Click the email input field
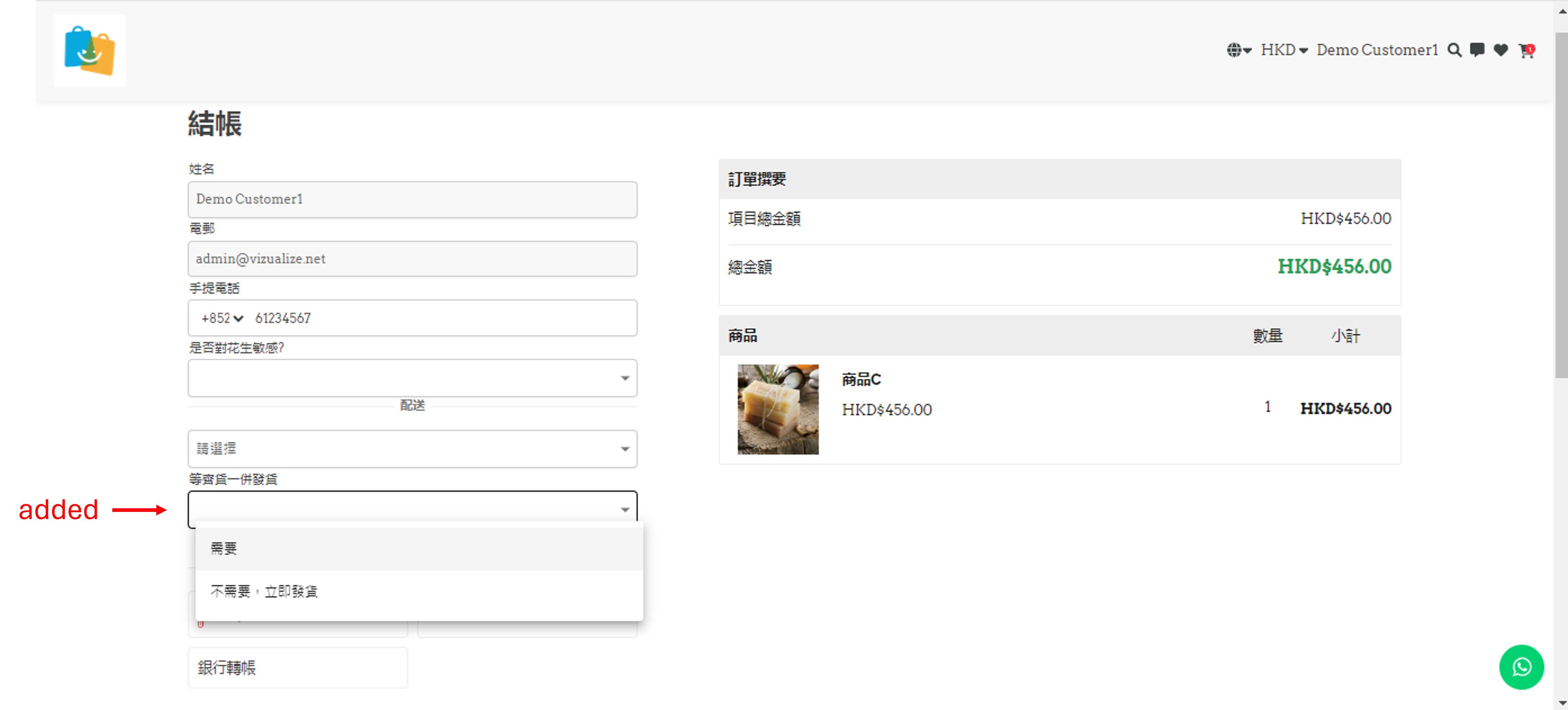Image resolution: width=1568 pixels, height=710 pixels. (412, 259)
